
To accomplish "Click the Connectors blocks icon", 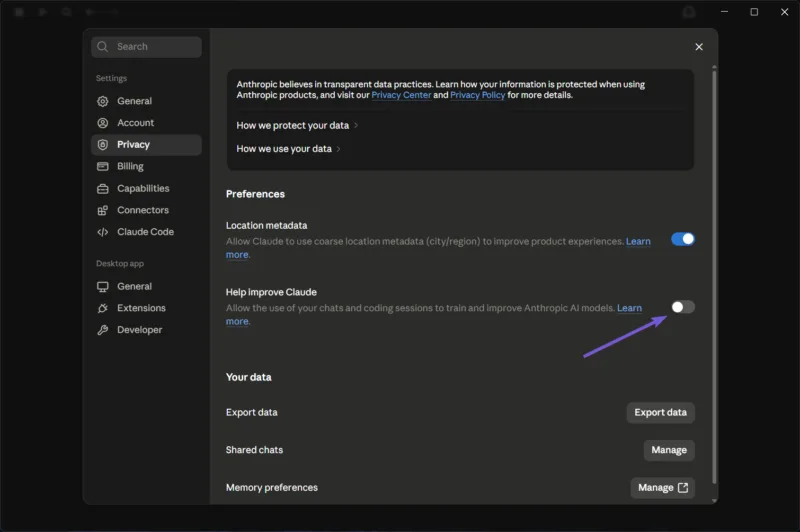I will (x=103, y=210).
